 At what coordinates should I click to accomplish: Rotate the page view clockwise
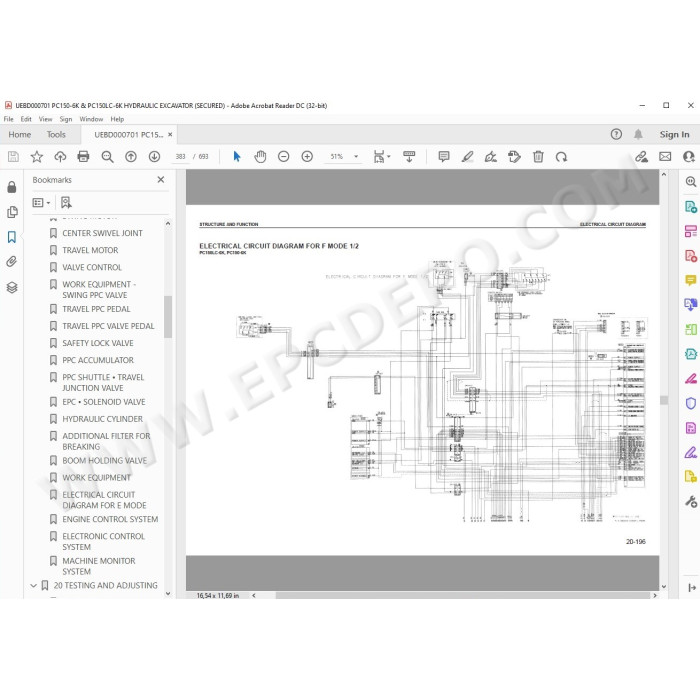(561, 157)
